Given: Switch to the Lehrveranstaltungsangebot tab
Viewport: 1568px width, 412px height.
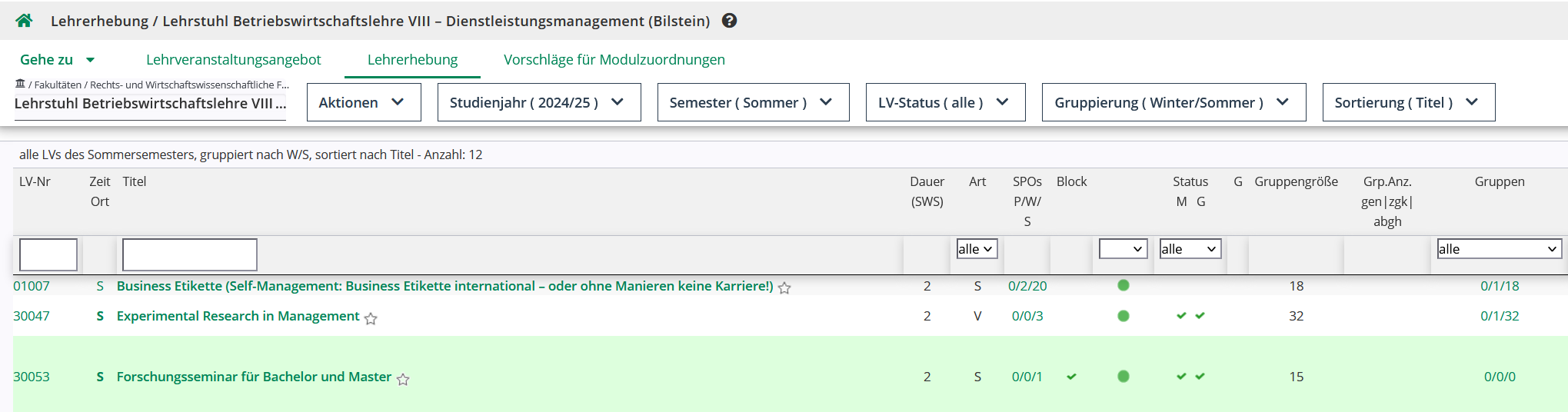Looking at the screenshot, I should pyautogui.click(x=233, y=60).
